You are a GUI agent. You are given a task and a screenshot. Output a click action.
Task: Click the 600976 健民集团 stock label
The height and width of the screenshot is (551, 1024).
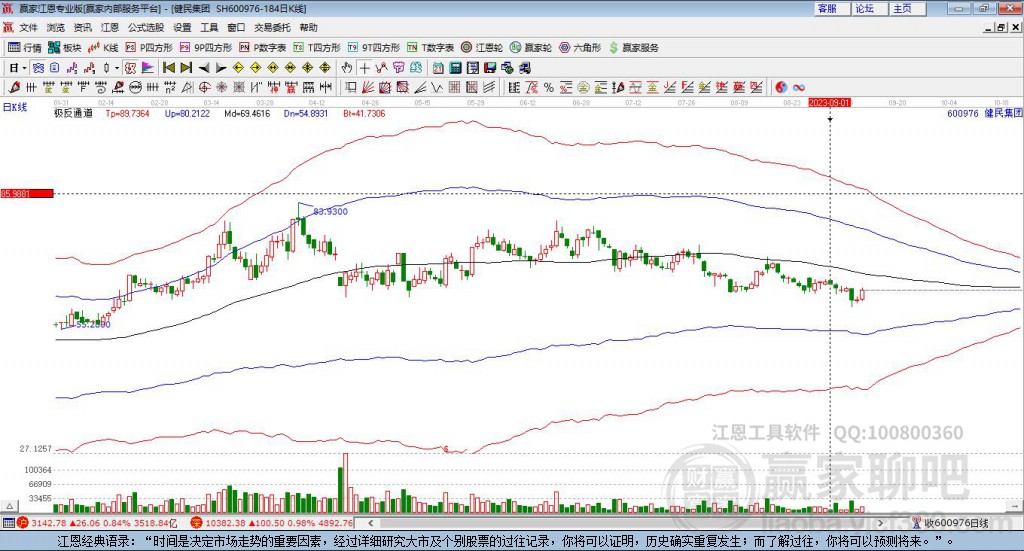(x=984, y=114)
